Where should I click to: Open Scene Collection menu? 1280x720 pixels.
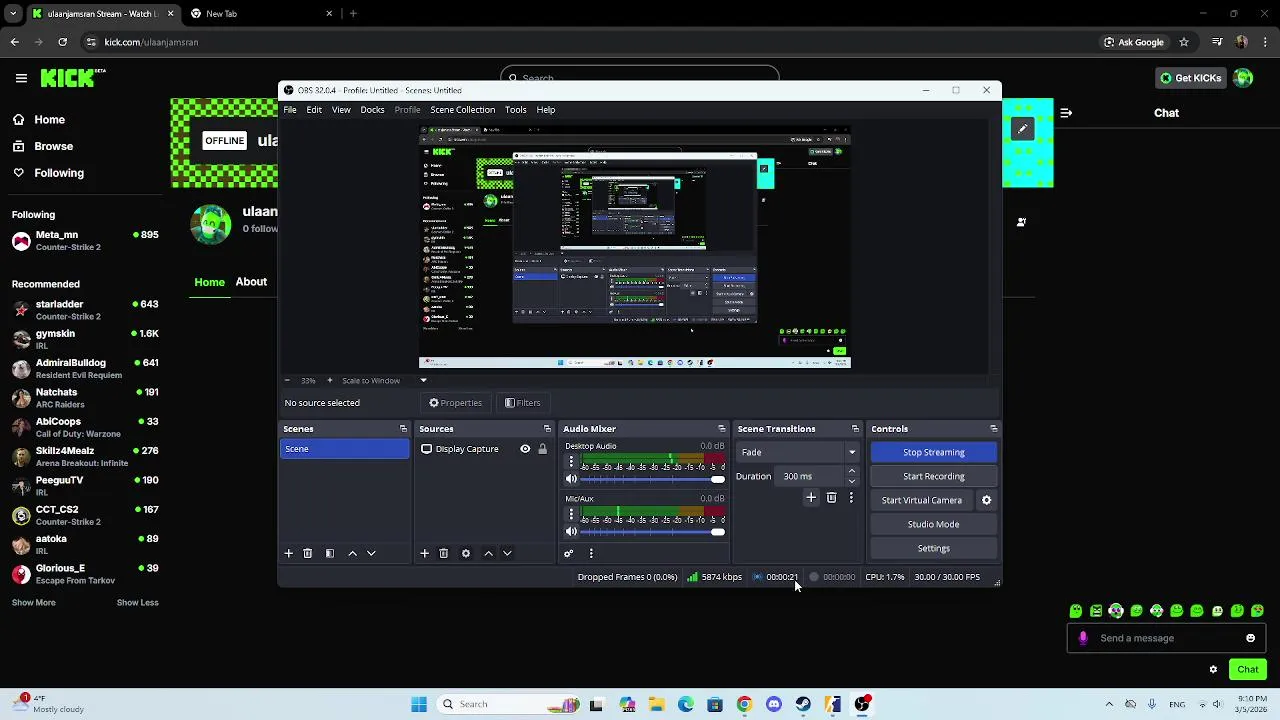tap(462, 109)
